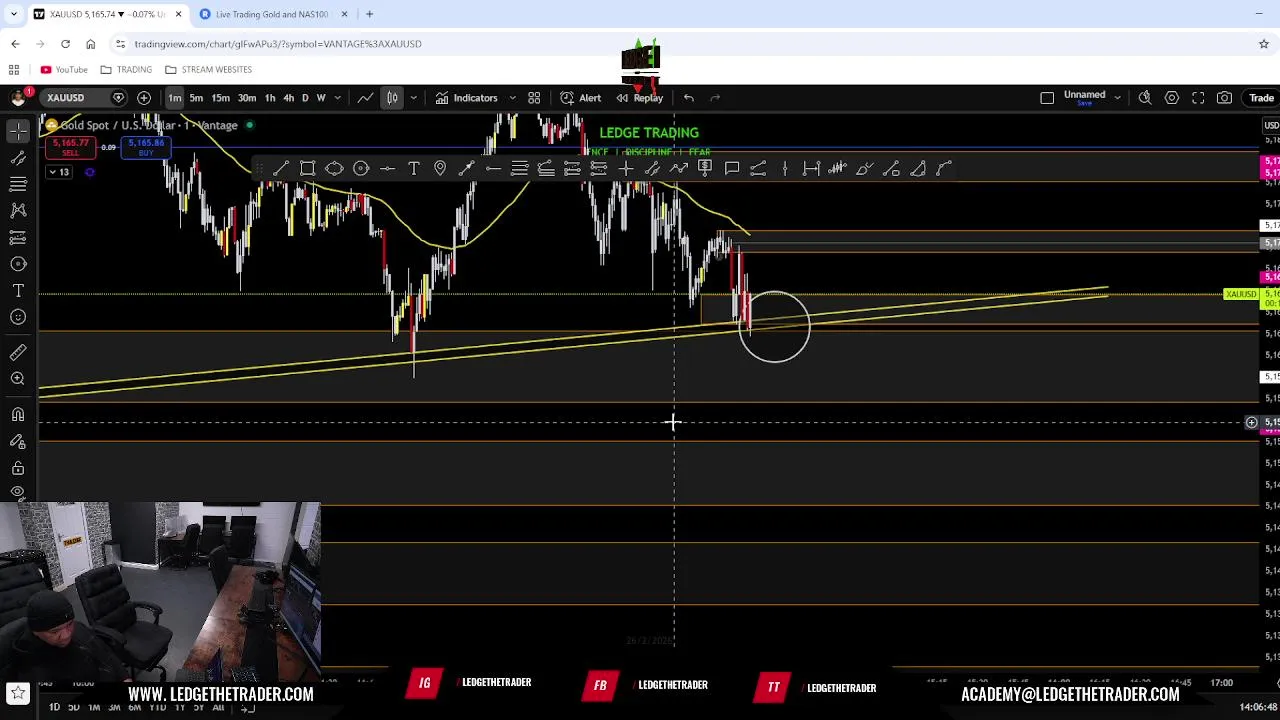The image size is (1280, 720).
Task: Open the XAUUSD symbol search
Action: pos(65,98)
